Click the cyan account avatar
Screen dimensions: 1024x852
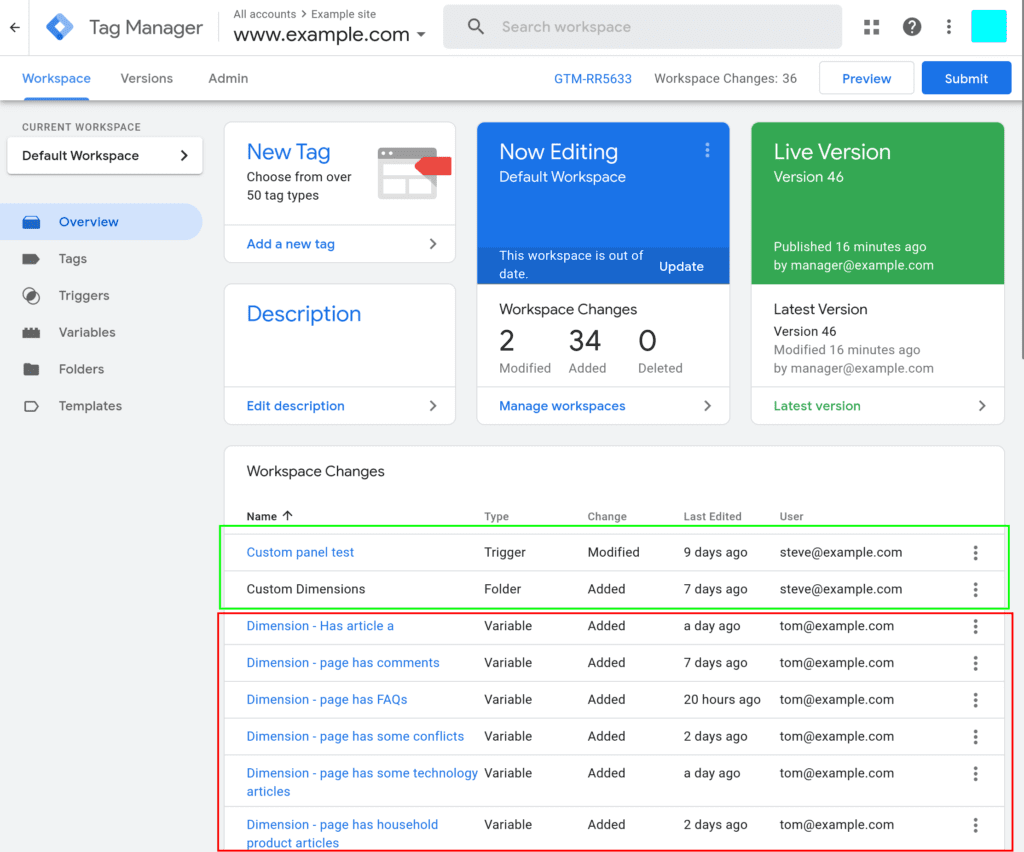tap(989, 26)
